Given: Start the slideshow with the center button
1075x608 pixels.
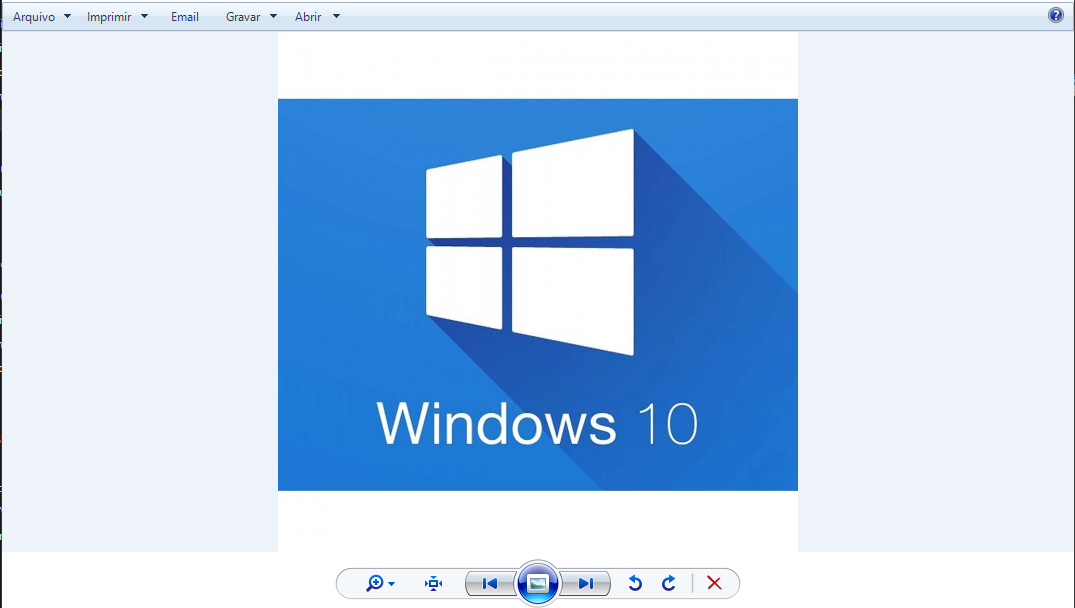Looking at the screenshot, I should [538, 583].
